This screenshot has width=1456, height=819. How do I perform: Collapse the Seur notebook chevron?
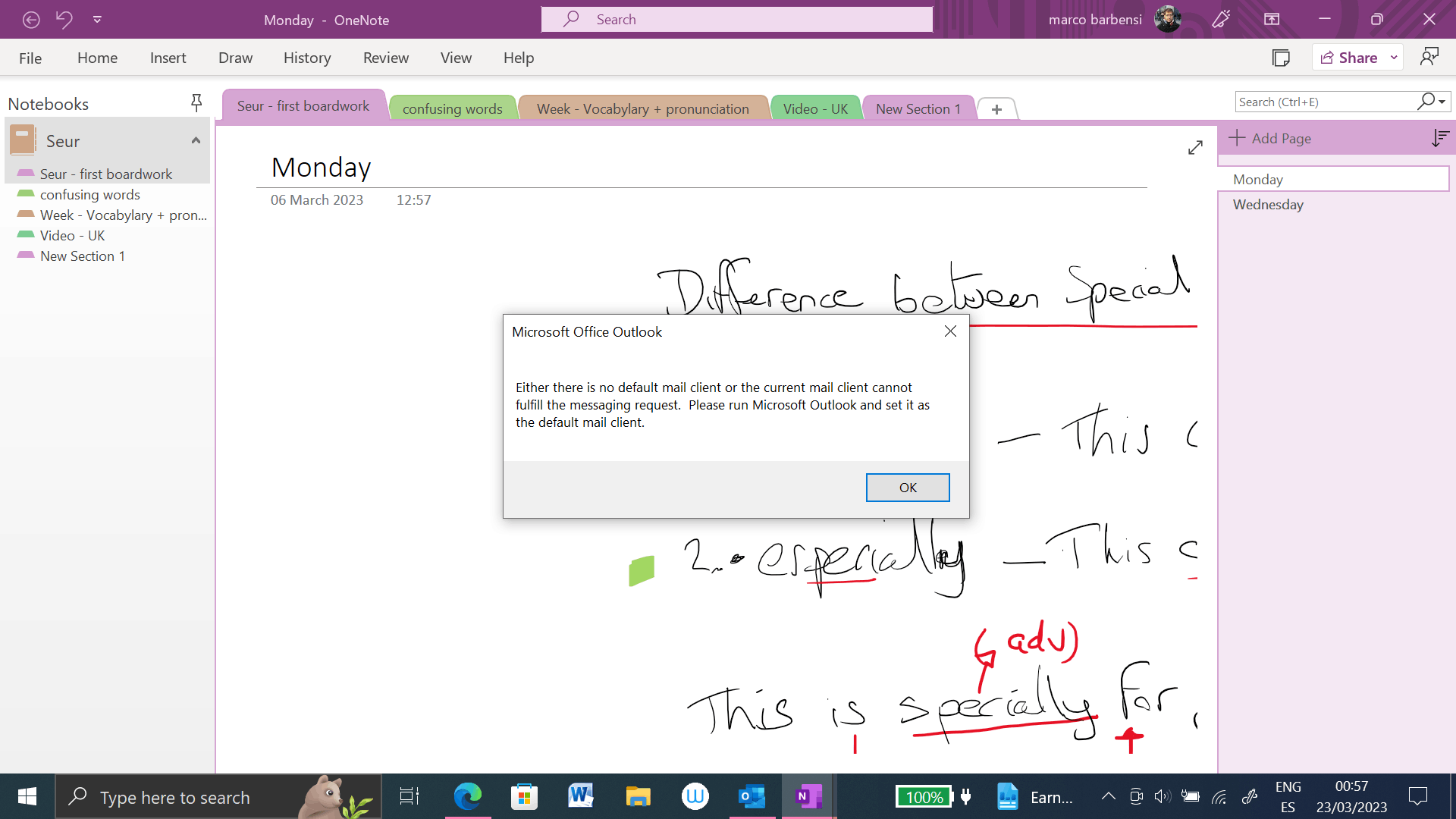click(x=196, y=141)
